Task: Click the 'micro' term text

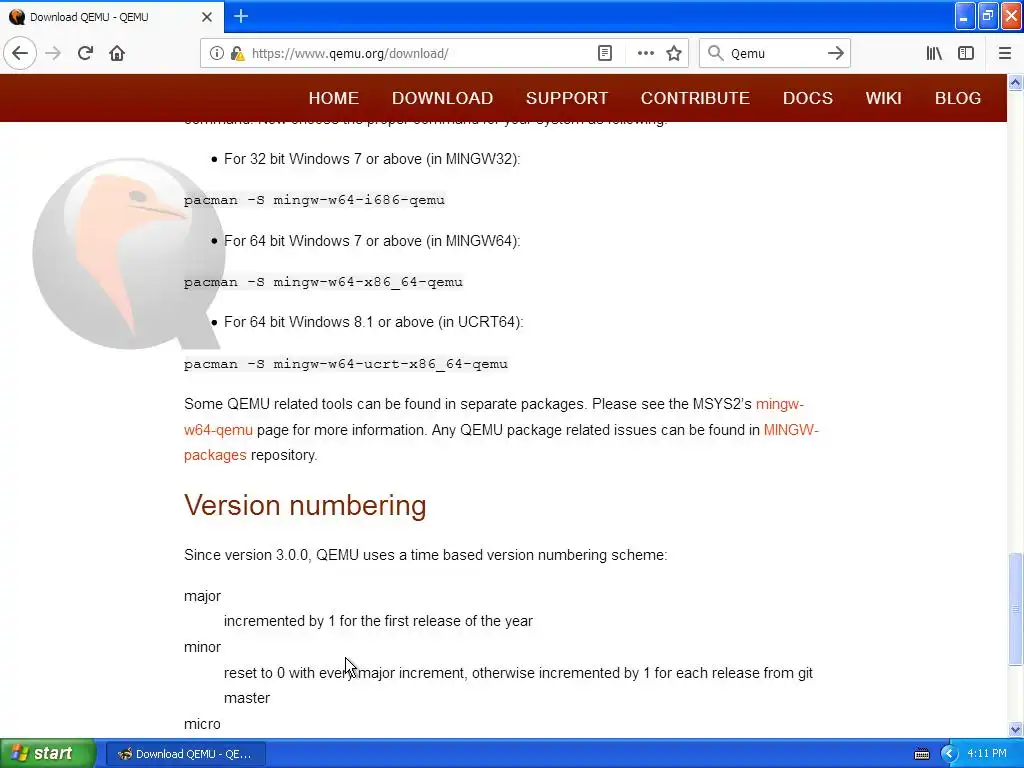Action: coord(202,724)
